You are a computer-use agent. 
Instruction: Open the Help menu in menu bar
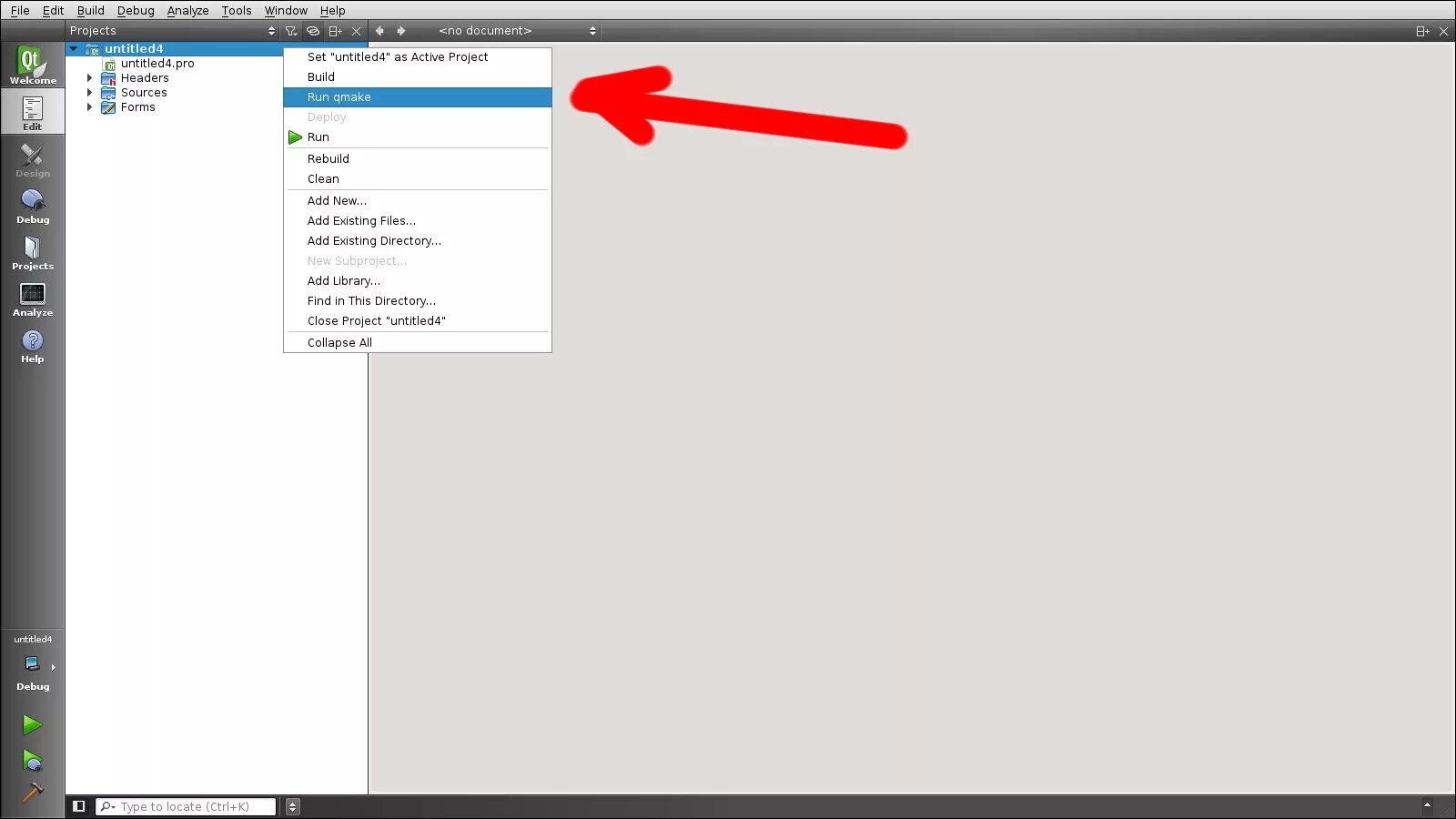pos(332,11)
